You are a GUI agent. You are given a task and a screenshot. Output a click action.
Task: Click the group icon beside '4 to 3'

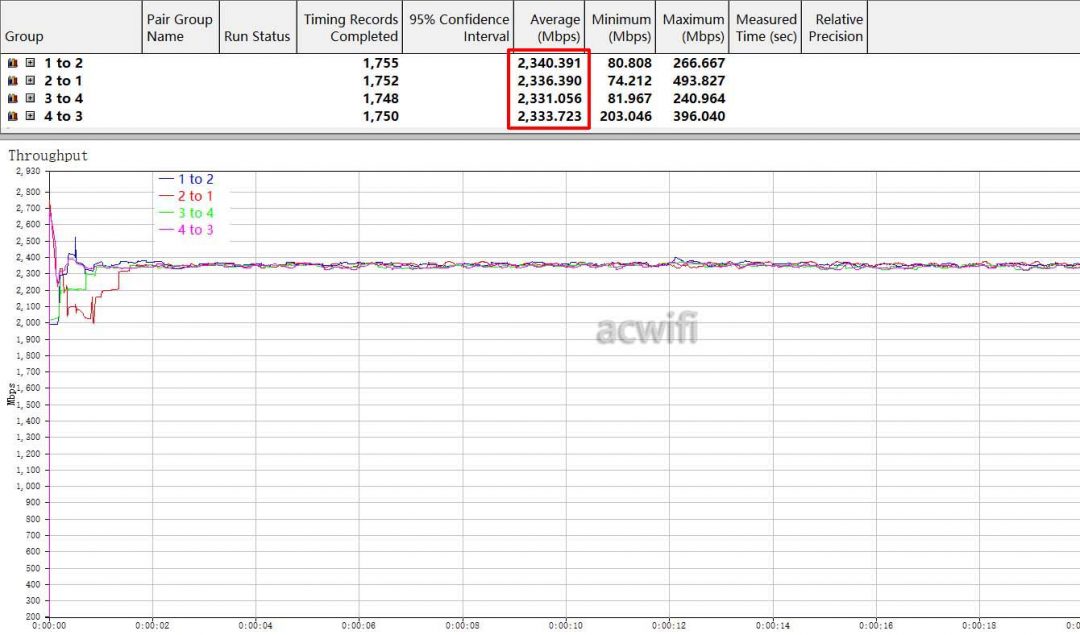pos(13,117)
